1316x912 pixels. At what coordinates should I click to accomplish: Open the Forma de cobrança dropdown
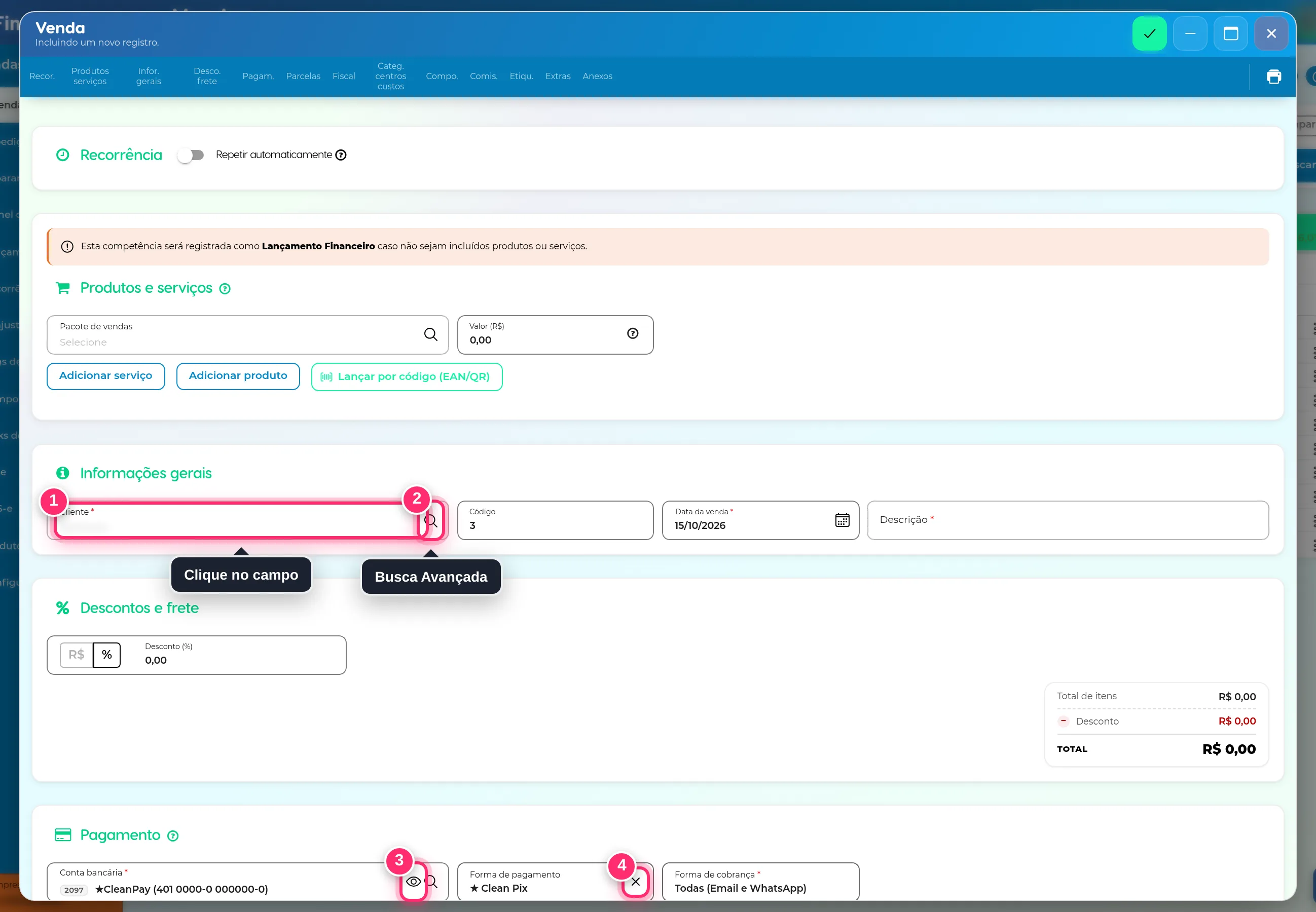pos(760,882)
